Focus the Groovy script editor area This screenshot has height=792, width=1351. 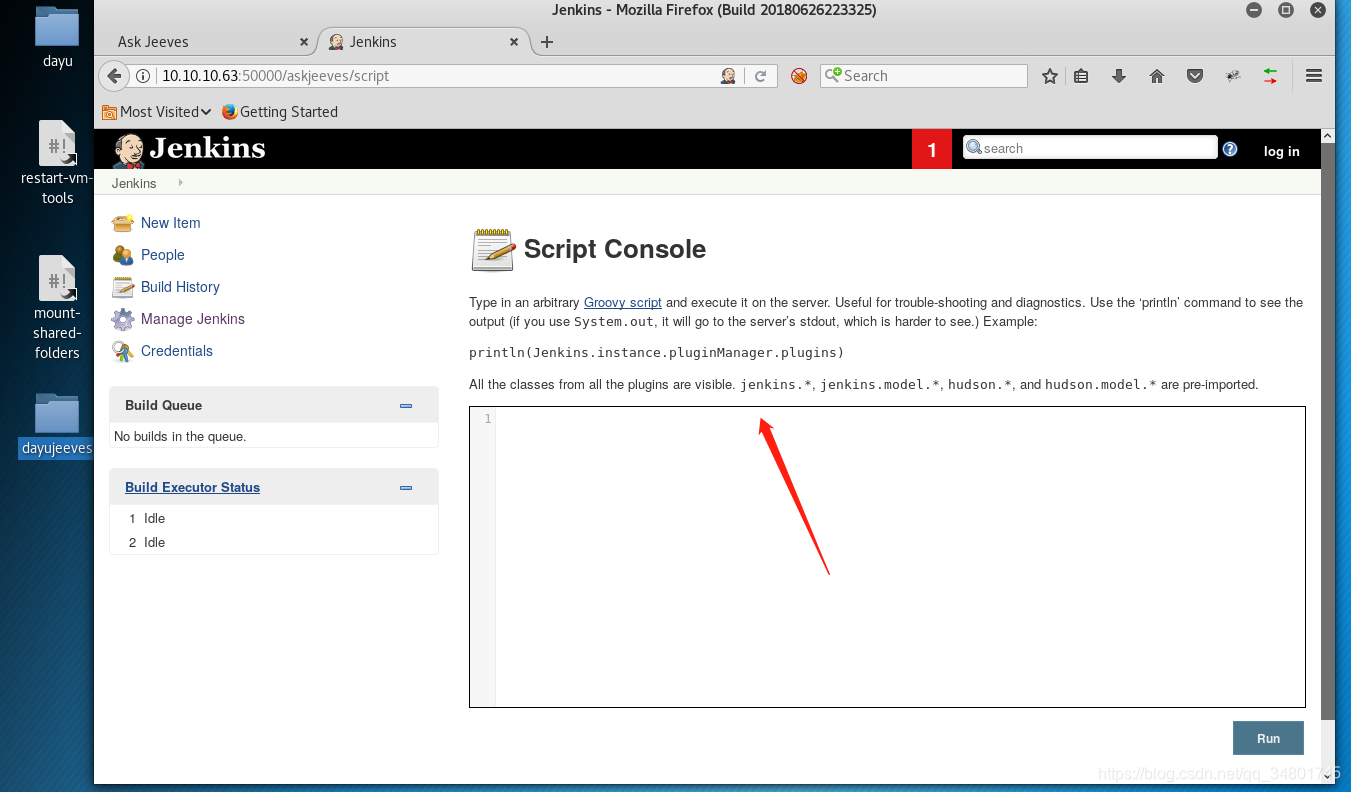[887, 557]
